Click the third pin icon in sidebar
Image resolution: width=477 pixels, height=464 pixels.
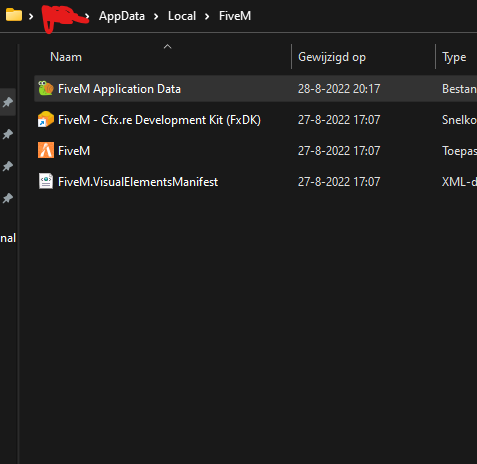[x=8, y=166]
